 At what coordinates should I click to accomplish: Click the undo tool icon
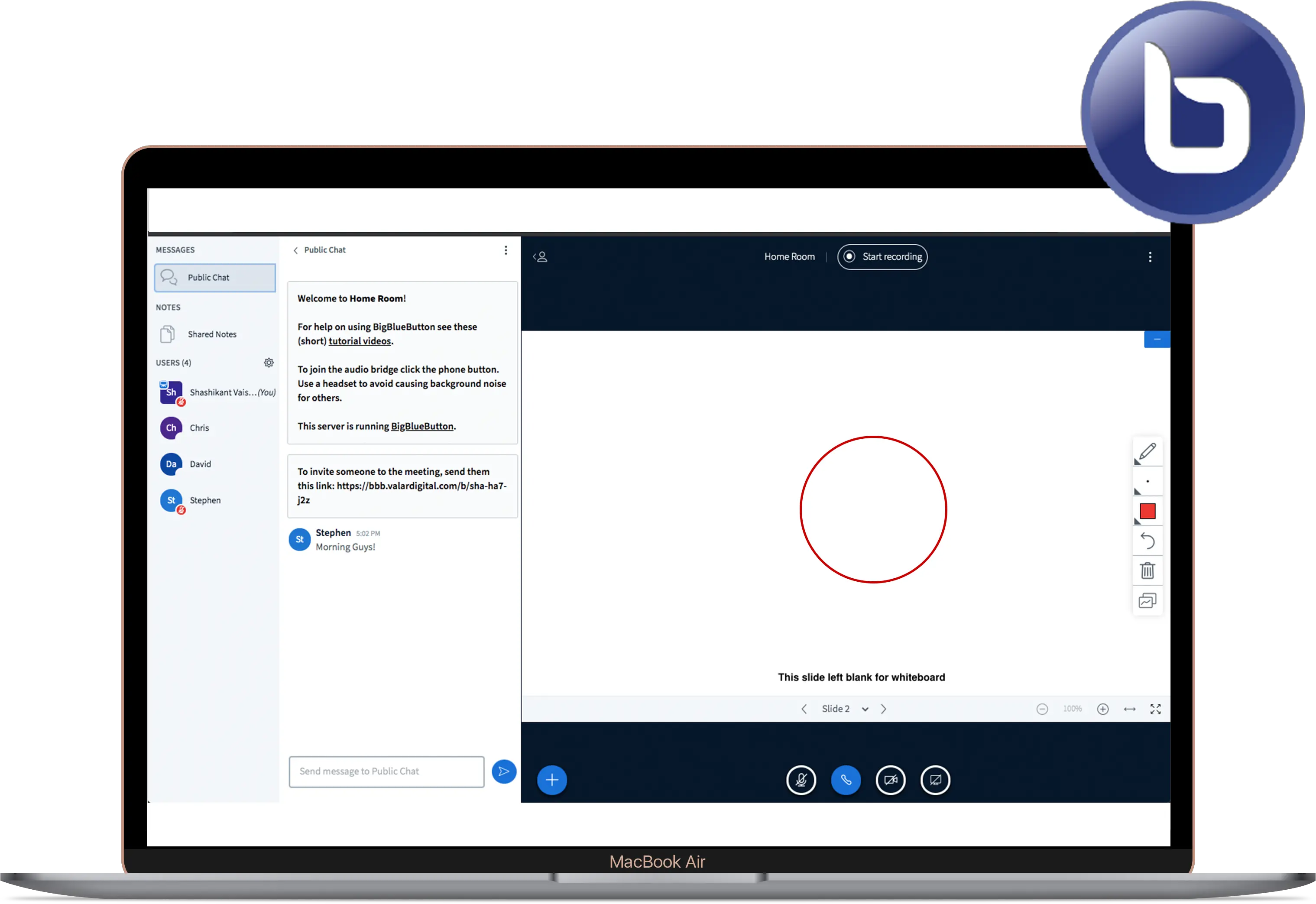[x=1147, y=540]
